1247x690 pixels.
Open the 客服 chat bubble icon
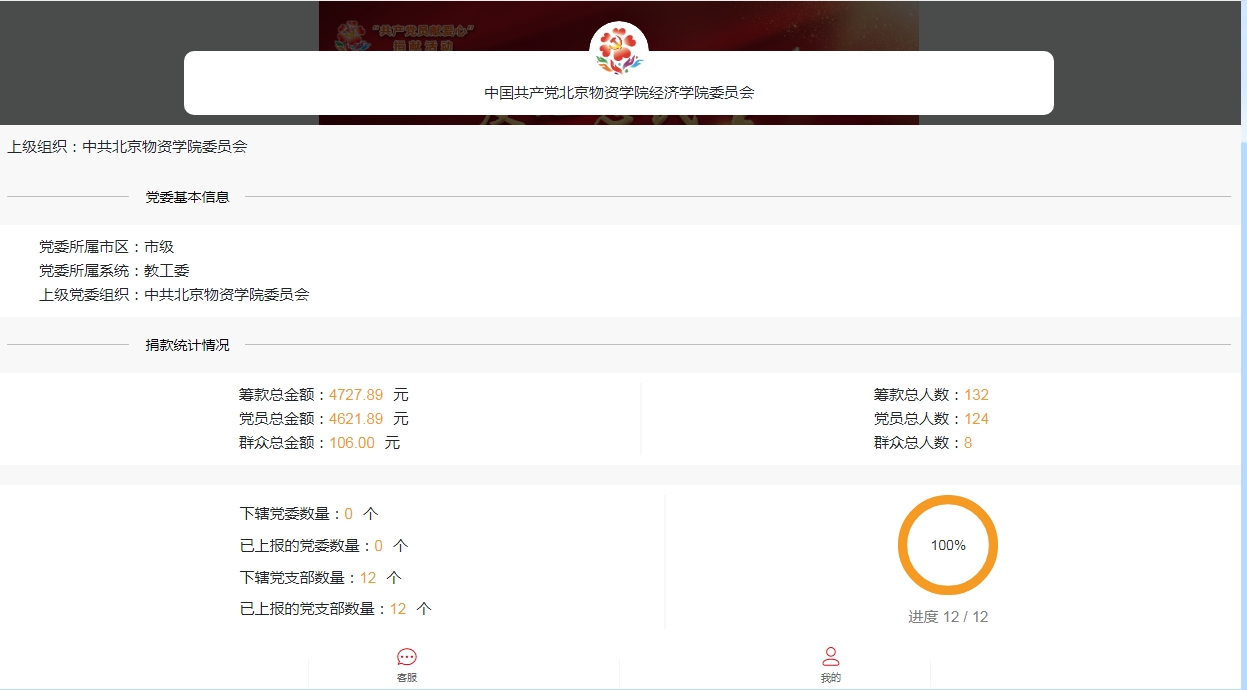[x=407, y=658]
